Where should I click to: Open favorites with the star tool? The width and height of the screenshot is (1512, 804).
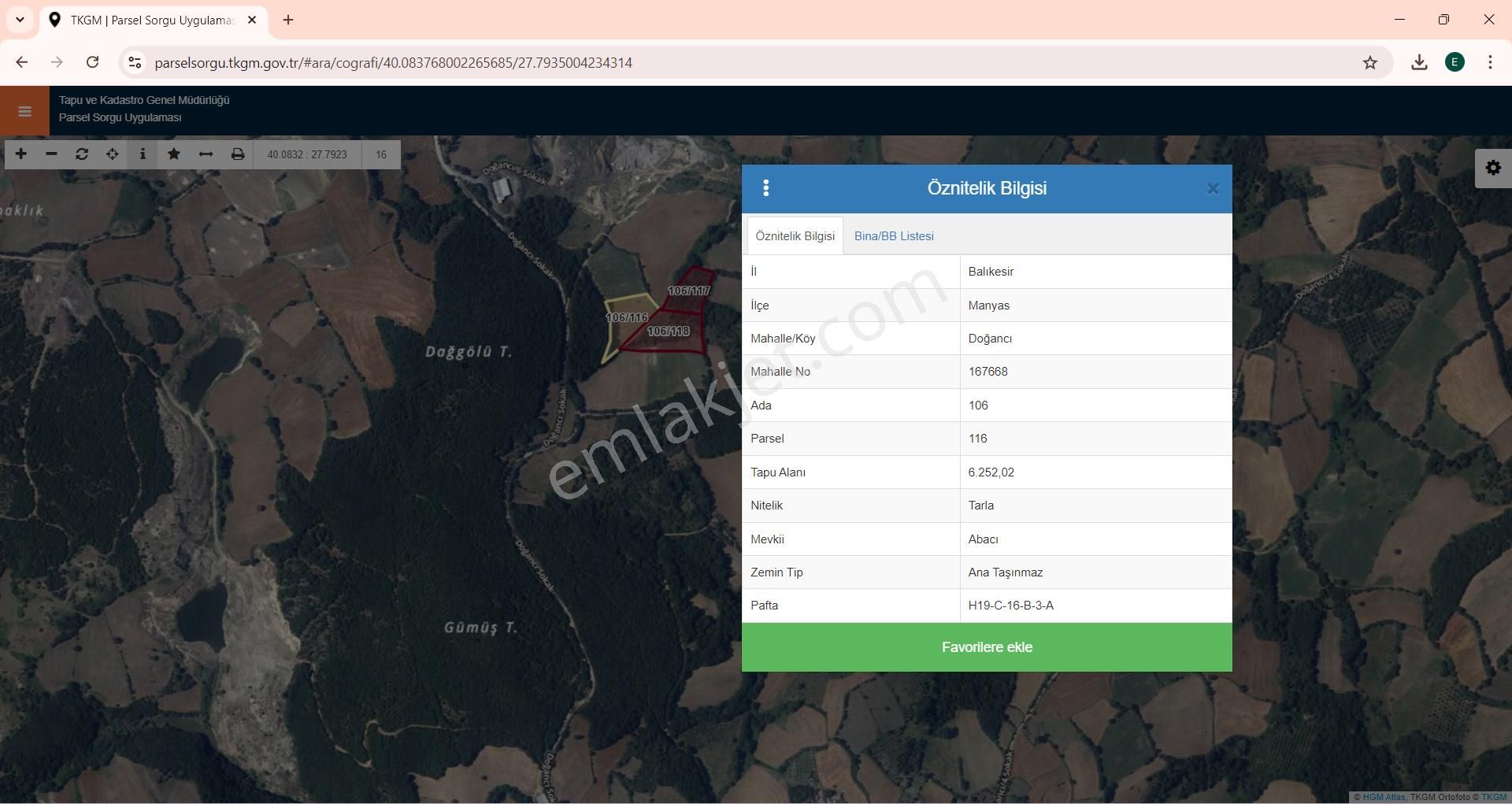(174, 154)
